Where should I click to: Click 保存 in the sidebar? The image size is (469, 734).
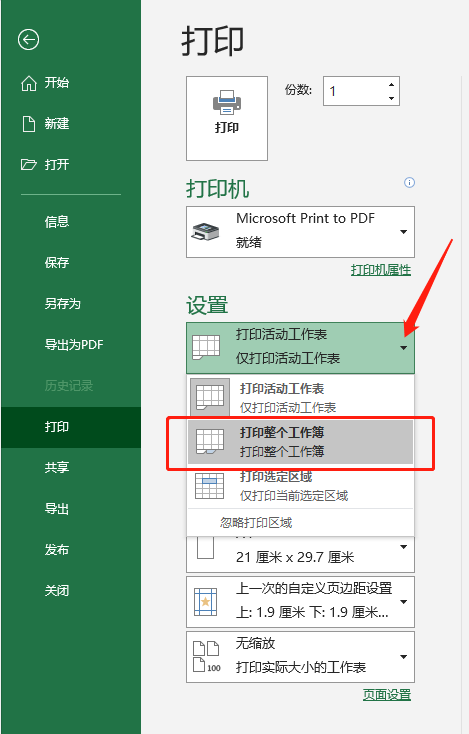[57, 262]
